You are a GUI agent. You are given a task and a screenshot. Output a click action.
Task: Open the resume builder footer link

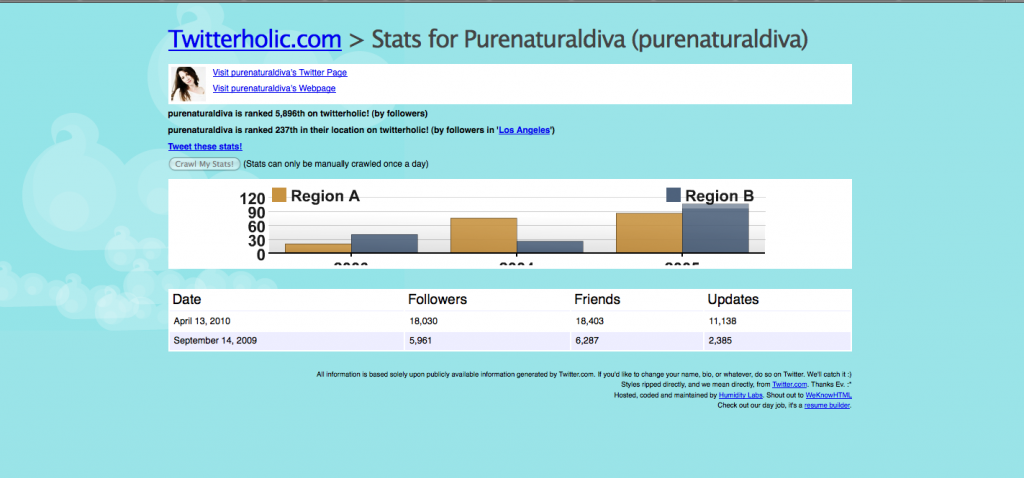[827, 406]
